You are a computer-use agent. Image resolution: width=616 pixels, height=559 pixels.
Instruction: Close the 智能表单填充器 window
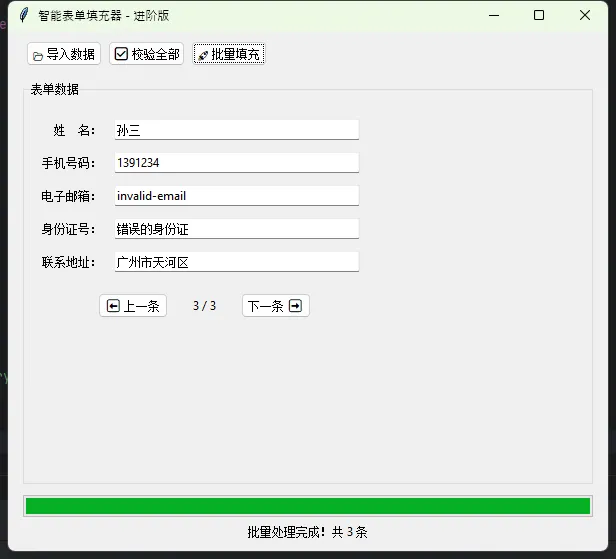click(x=585, y=16)
